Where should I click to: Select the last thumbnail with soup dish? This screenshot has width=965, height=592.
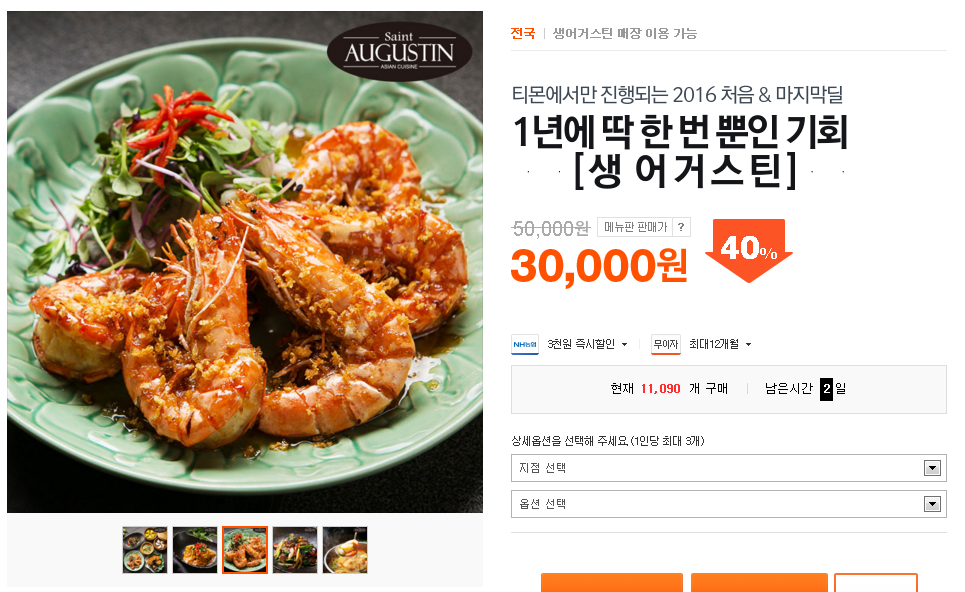[345, 550]
